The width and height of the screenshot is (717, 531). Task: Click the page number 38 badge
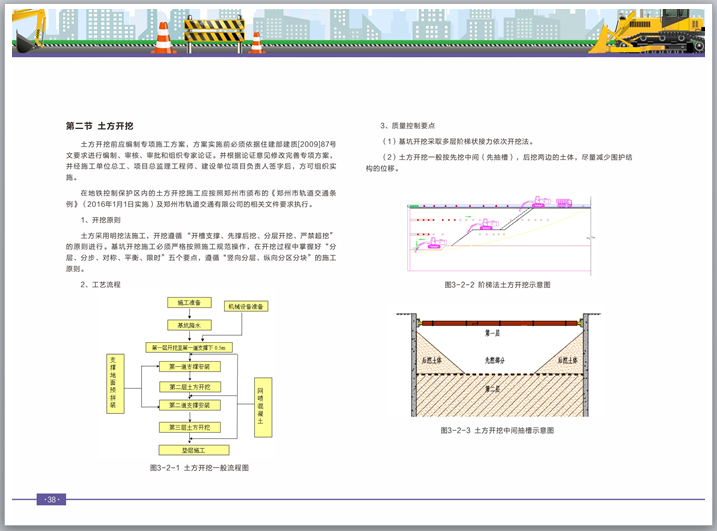(51, 499)
